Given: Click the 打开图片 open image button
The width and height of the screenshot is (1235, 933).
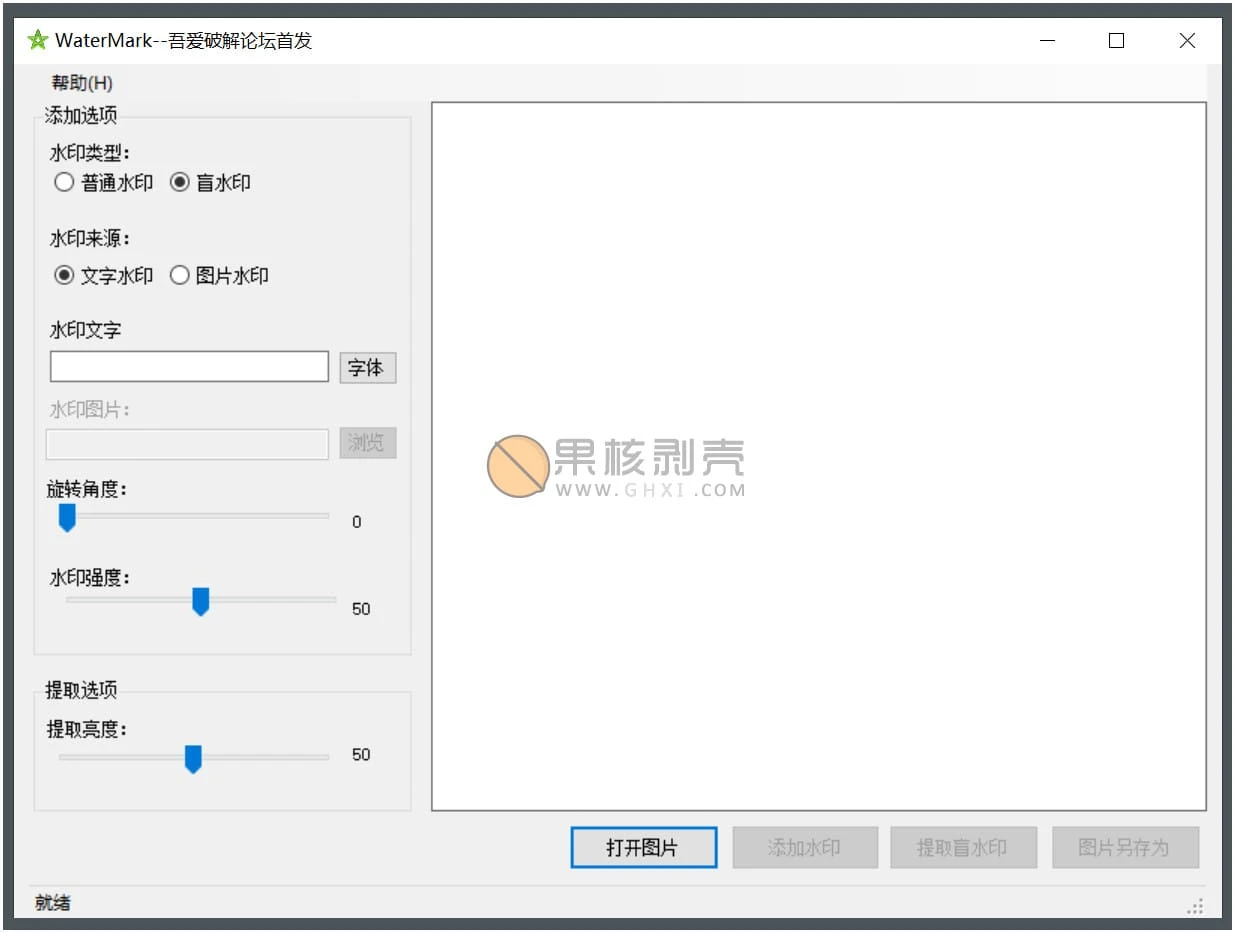Looking at the screenshot, I should pyautogui.click(x=643, y=847).
